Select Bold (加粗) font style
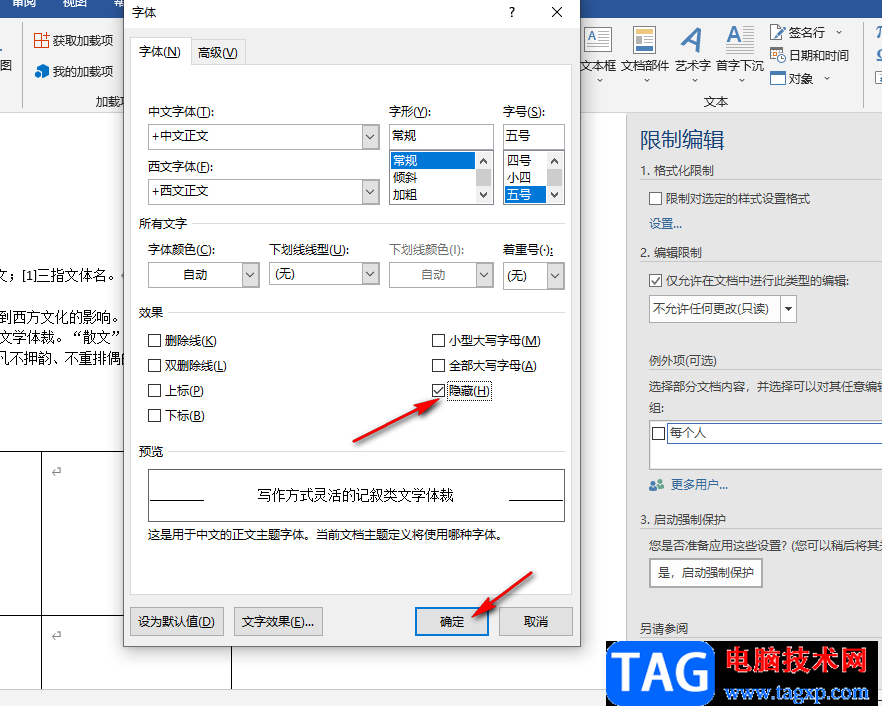The width and height of the screenshot is (882, 706). [x=433, y=195]
